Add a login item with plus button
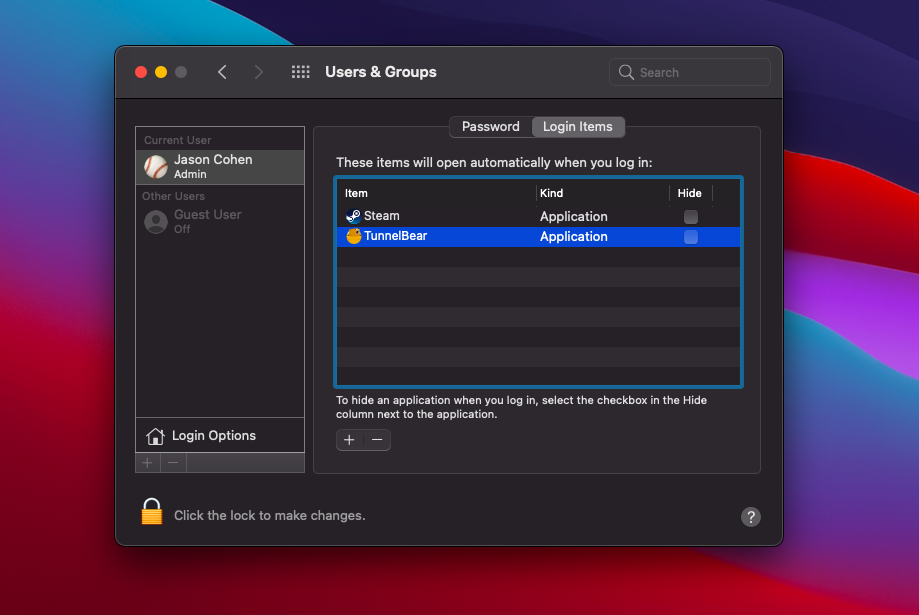The height and width of the screenshot is (615, 919). (349, 440)
